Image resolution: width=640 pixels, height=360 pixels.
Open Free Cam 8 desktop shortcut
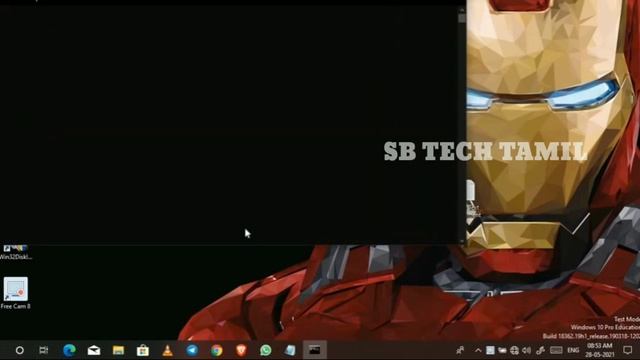point(16,293)
